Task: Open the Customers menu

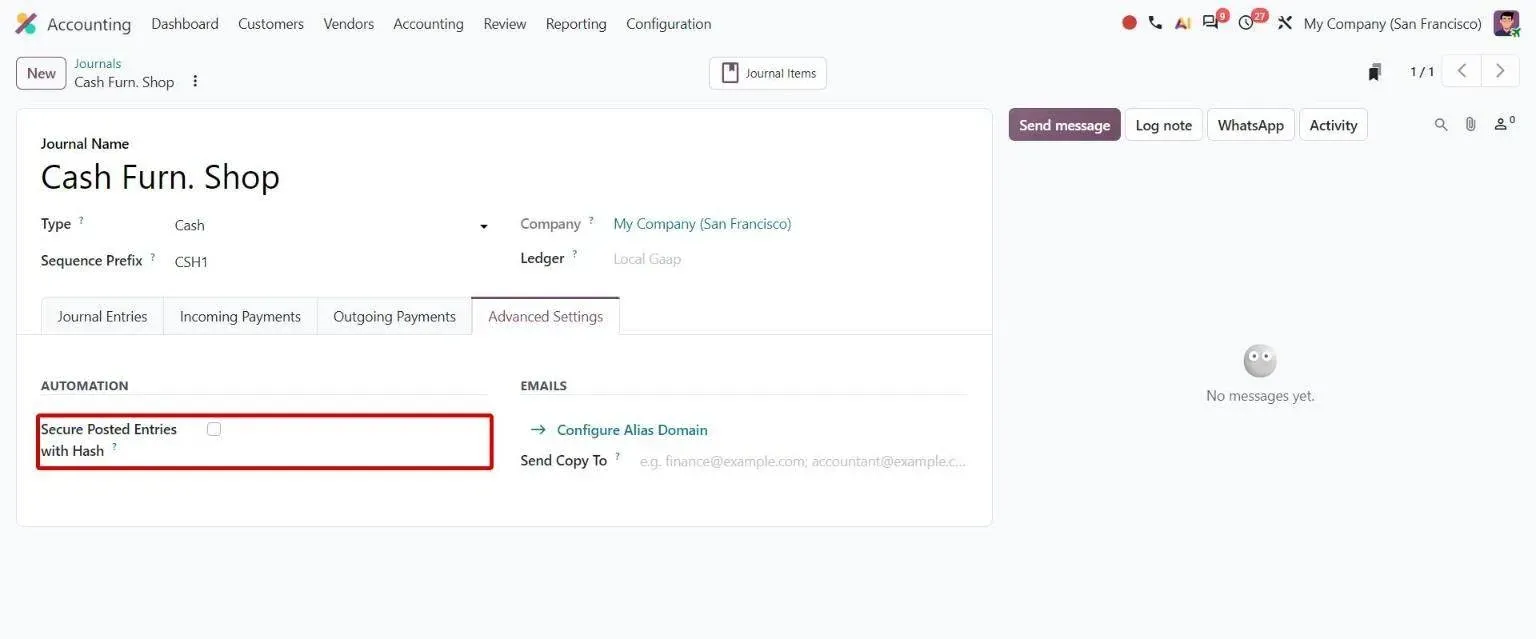Action: tap(271, 23)
